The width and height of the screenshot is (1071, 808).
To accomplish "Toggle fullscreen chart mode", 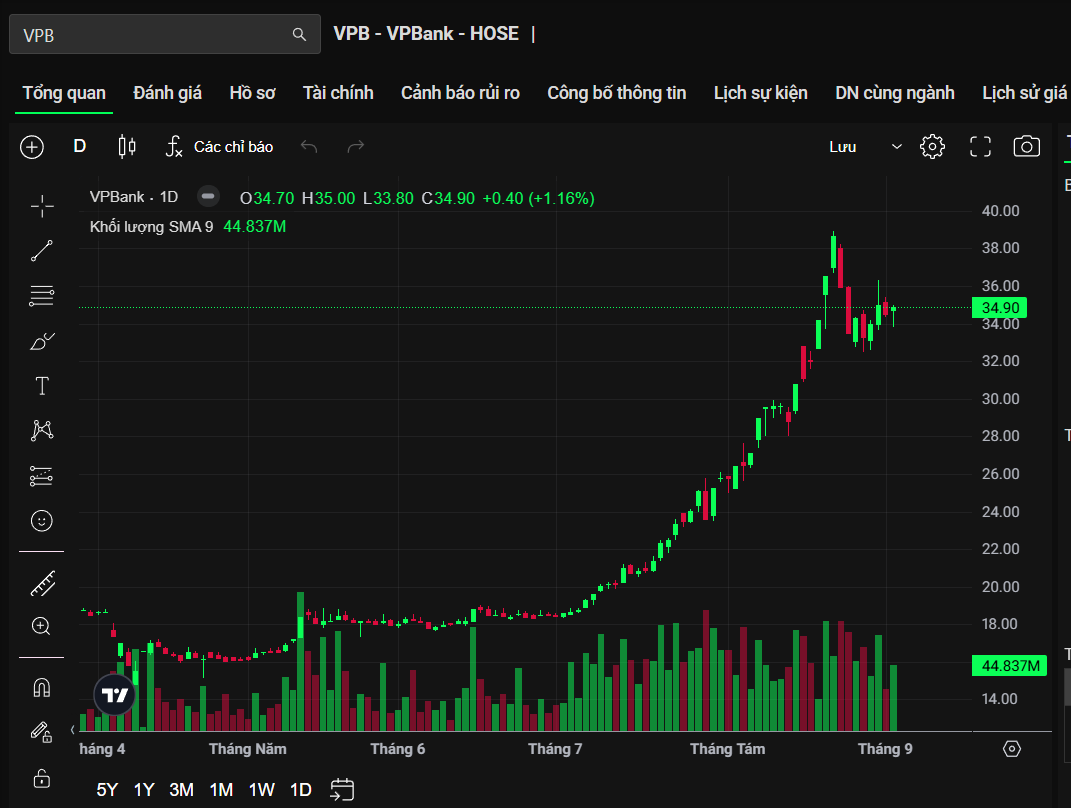I will [980, 147].
